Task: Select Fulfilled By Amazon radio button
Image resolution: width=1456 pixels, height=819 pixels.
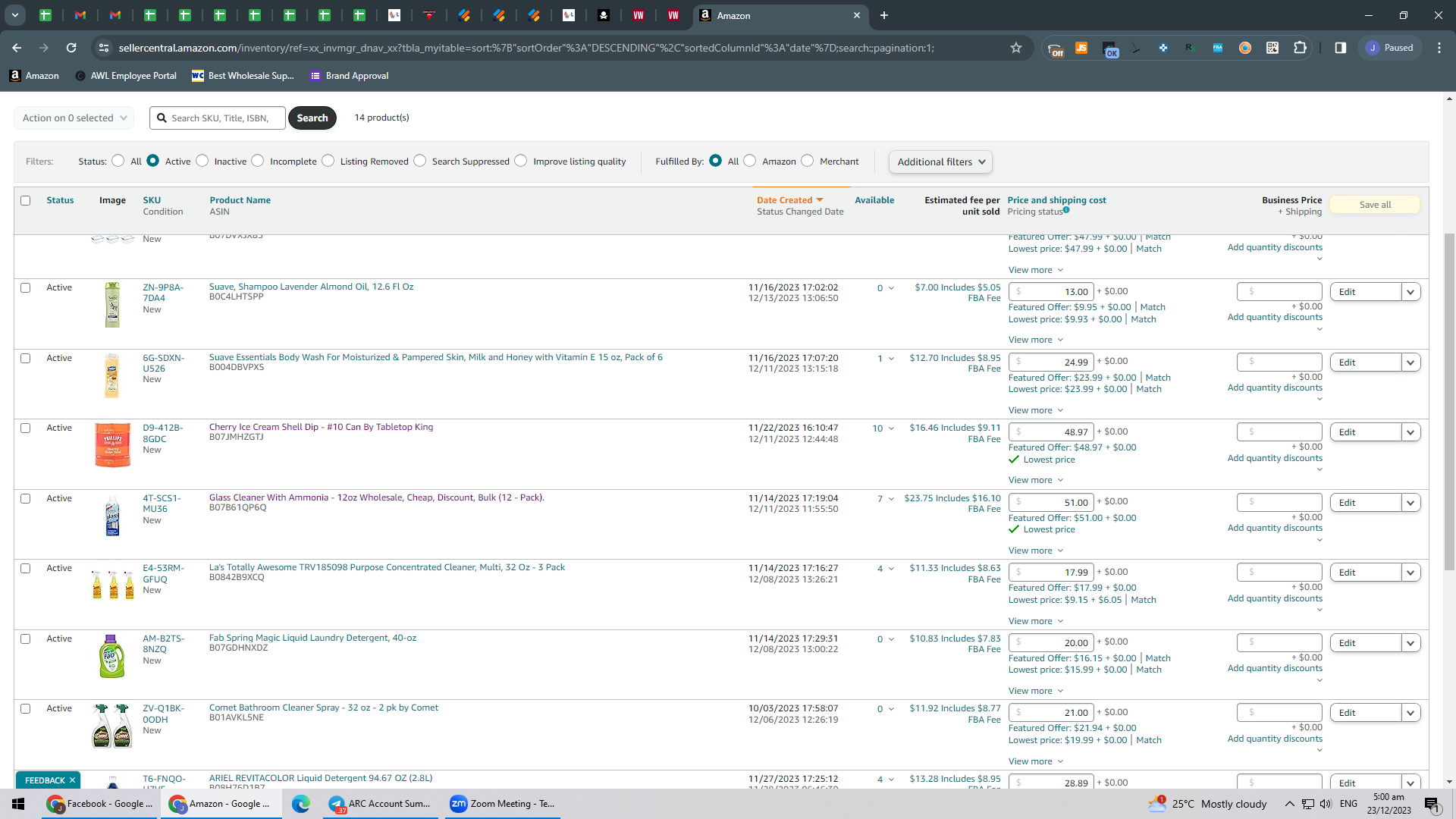Action: tap(750, 161)
